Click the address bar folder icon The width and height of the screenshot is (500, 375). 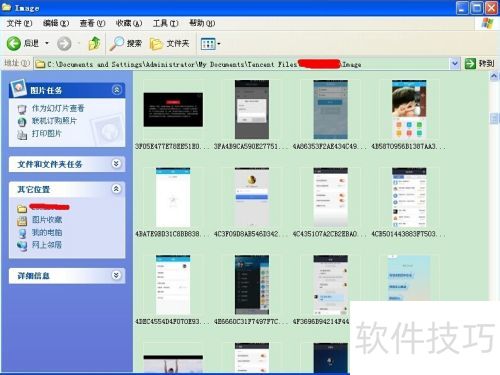40,64
